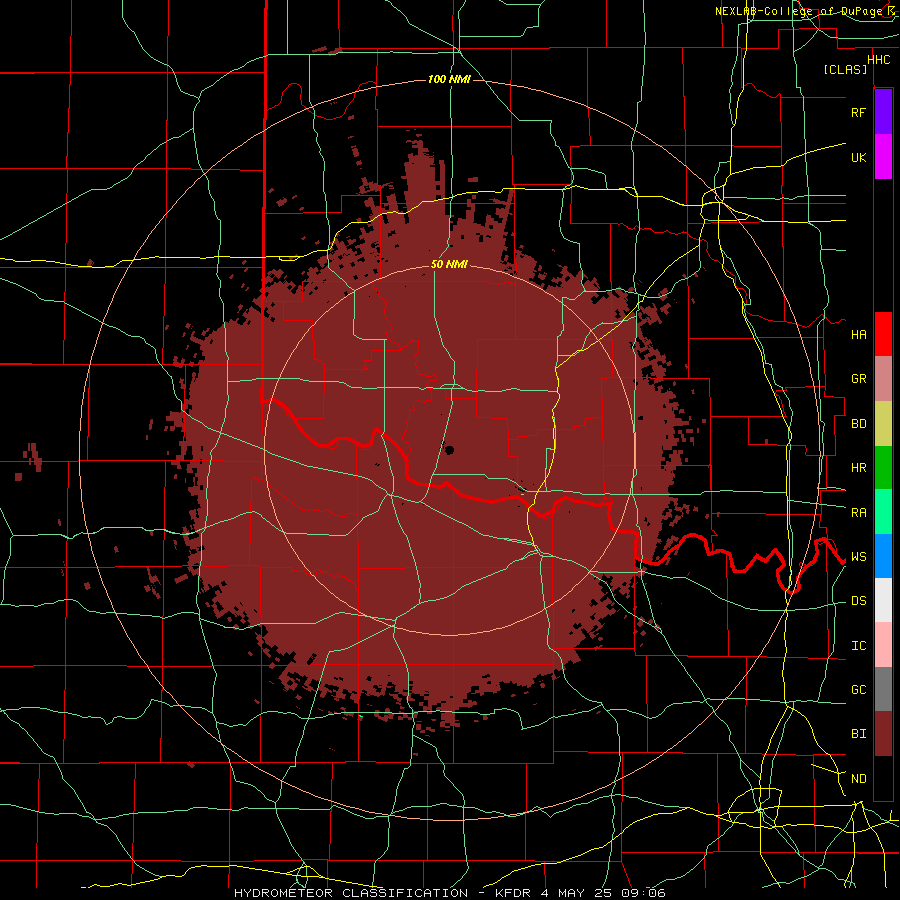Click the black radar site dot at center

click(449, 449)
